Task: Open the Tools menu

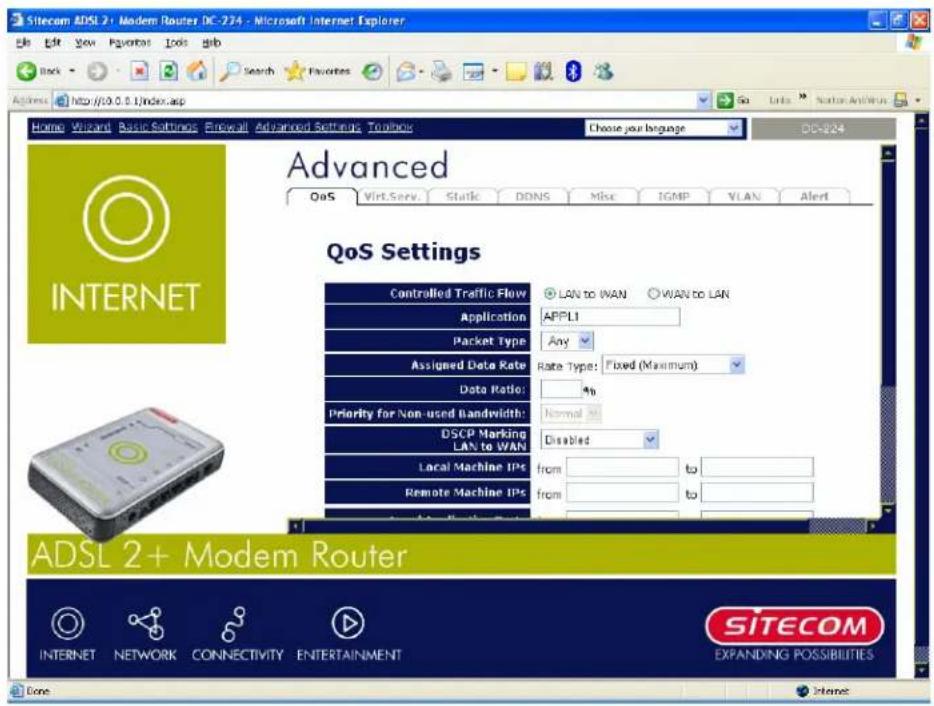Action: [176, 43]
